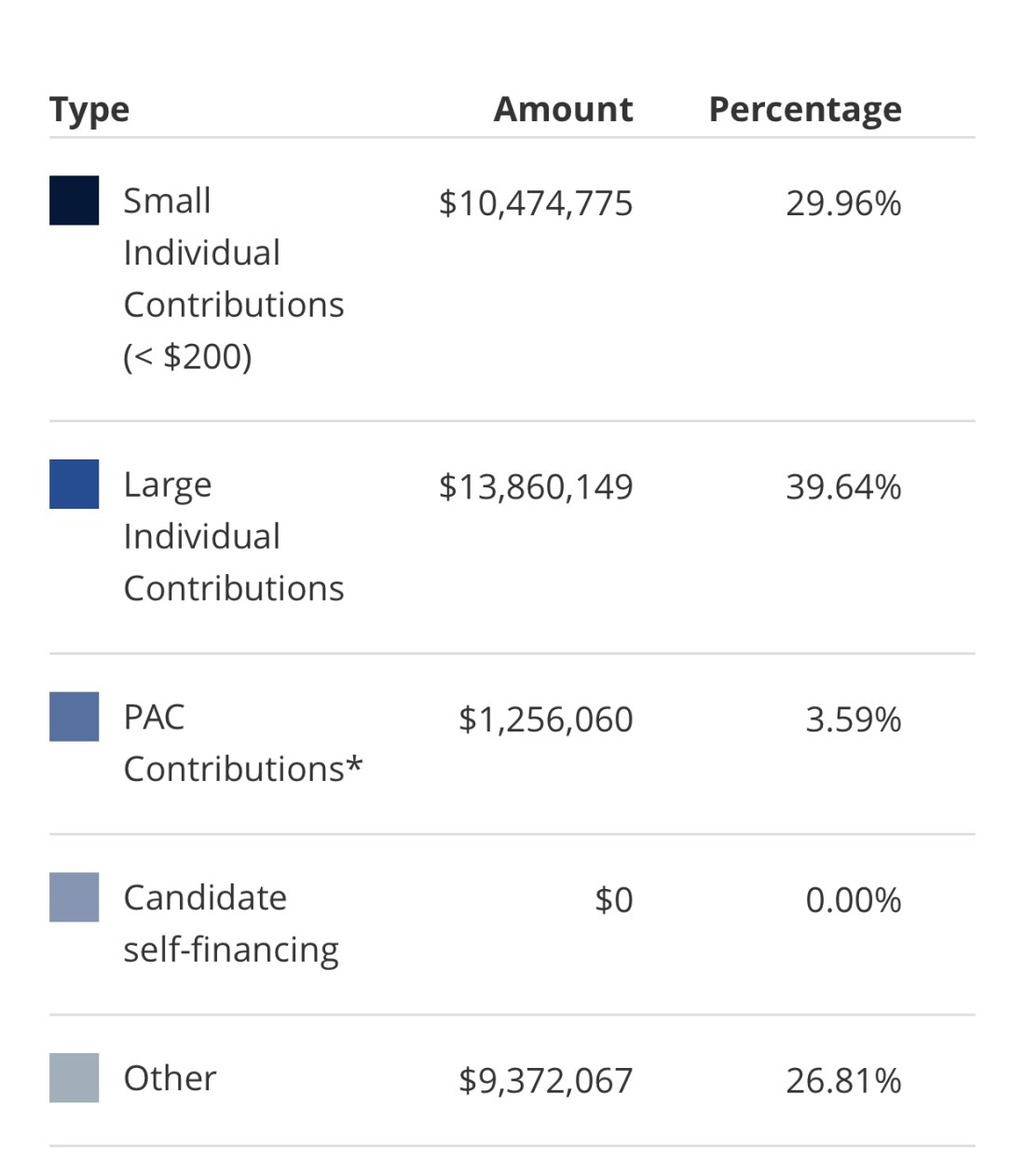Screen dimensions: 1025x1176
Task: Click the PAC Contributions color swatch
Action: pos(74,717)
